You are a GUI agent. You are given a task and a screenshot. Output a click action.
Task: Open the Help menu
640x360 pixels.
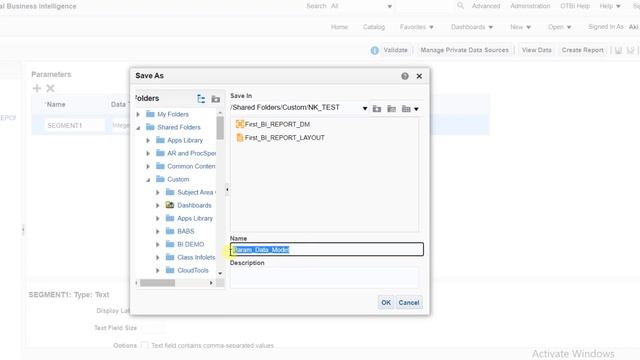(609, 6)
